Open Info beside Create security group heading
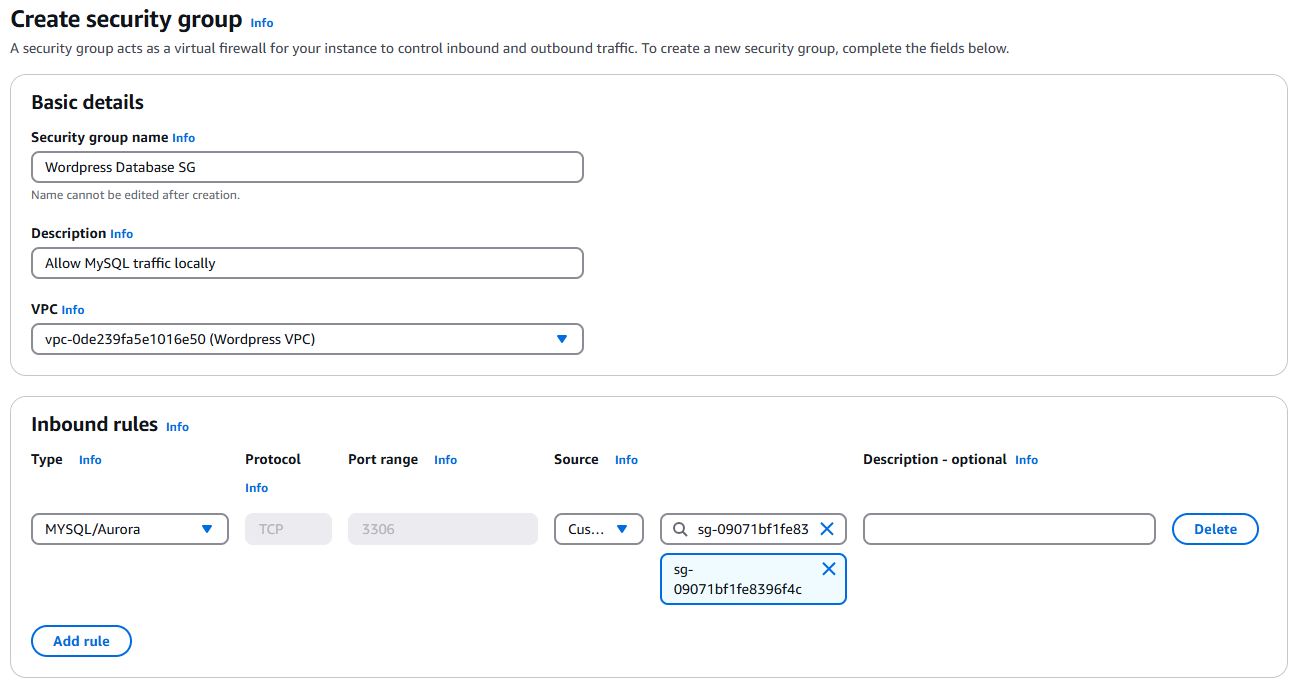The image size is (1294, 684). click(261, 22)
